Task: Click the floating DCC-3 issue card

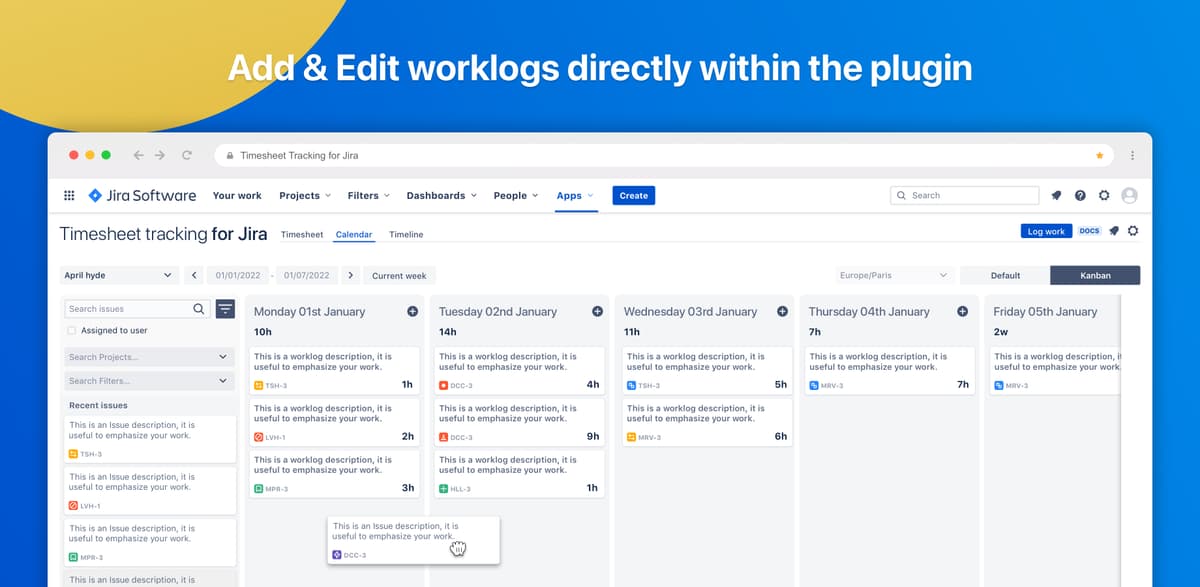Action: pos(413,540)
